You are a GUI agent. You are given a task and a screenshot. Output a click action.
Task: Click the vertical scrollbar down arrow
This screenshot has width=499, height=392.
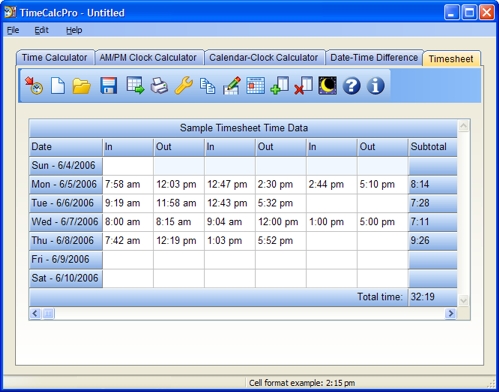pos(464,301)
